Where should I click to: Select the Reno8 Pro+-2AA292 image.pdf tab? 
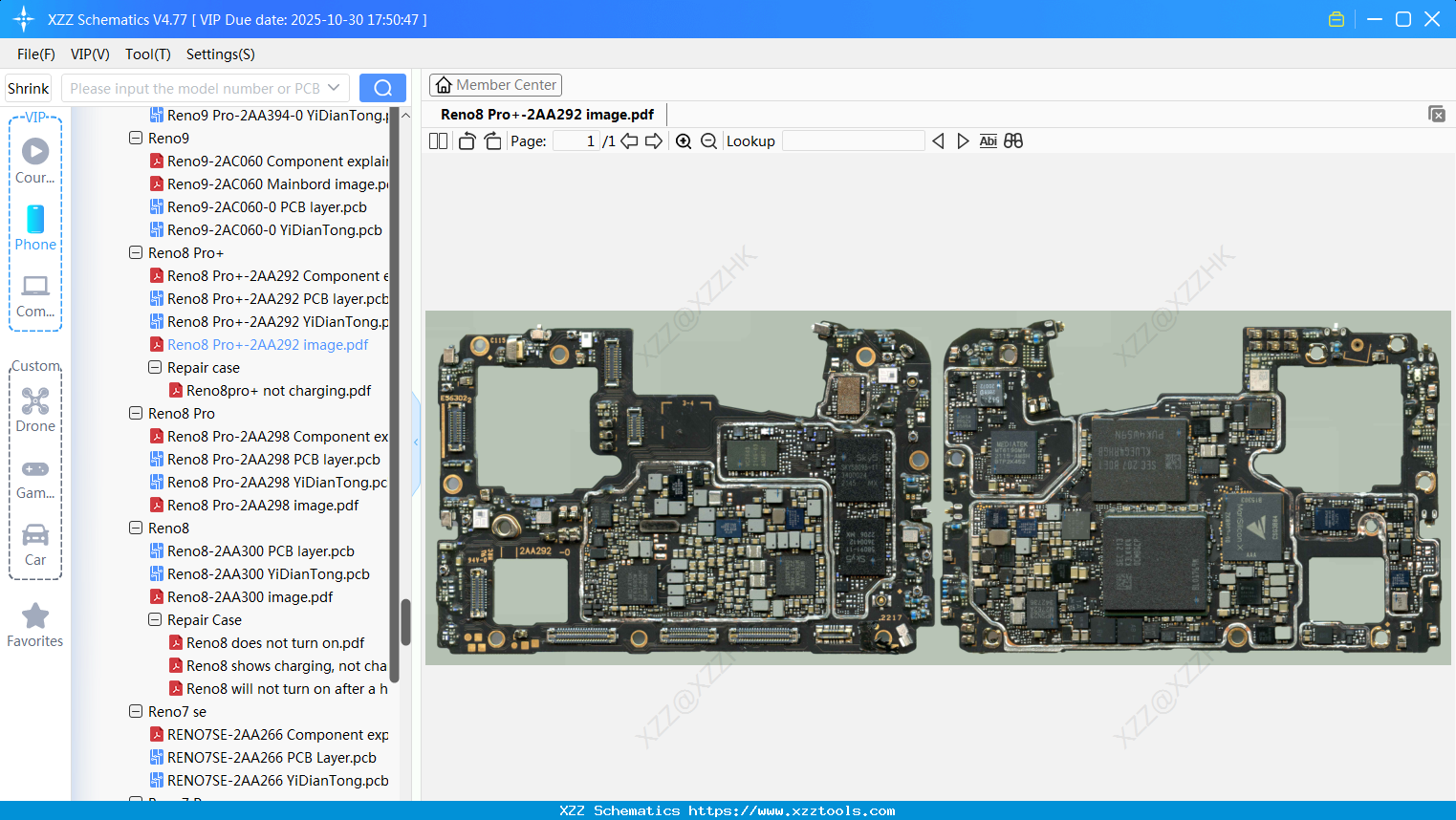pos(548,115)
